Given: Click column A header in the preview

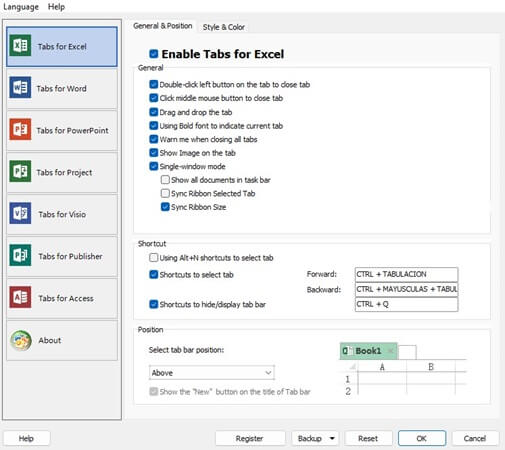Looking at the screenshot, I should [382, 367].
